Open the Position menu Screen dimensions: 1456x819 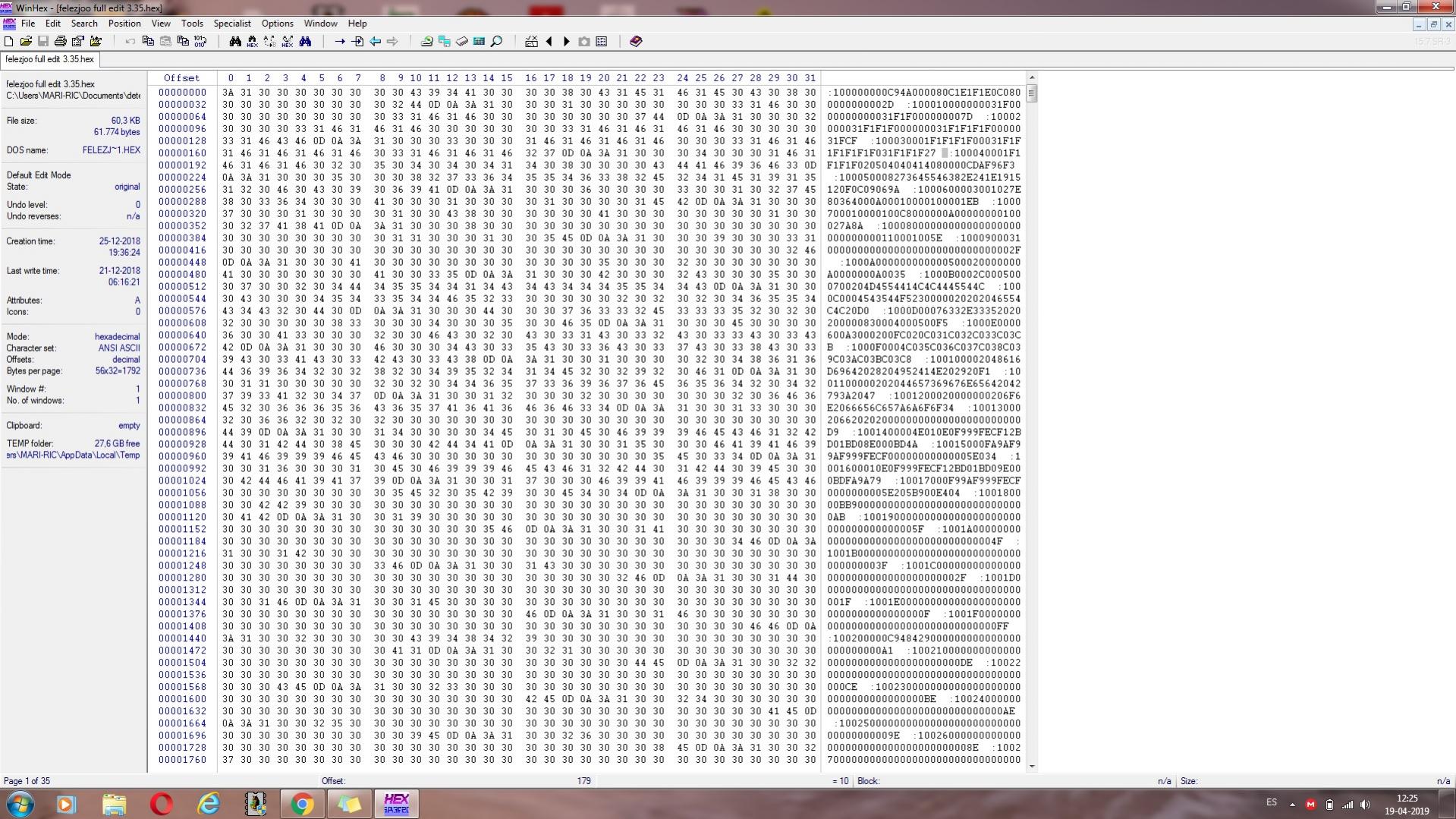pyautogui.click(x=124, y=24)
